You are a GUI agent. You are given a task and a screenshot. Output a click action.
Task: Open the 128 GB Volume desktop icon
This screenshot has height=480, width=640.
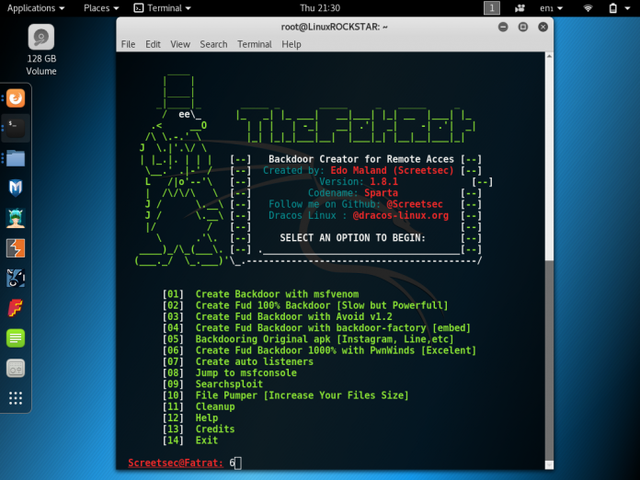pos(41,50)
